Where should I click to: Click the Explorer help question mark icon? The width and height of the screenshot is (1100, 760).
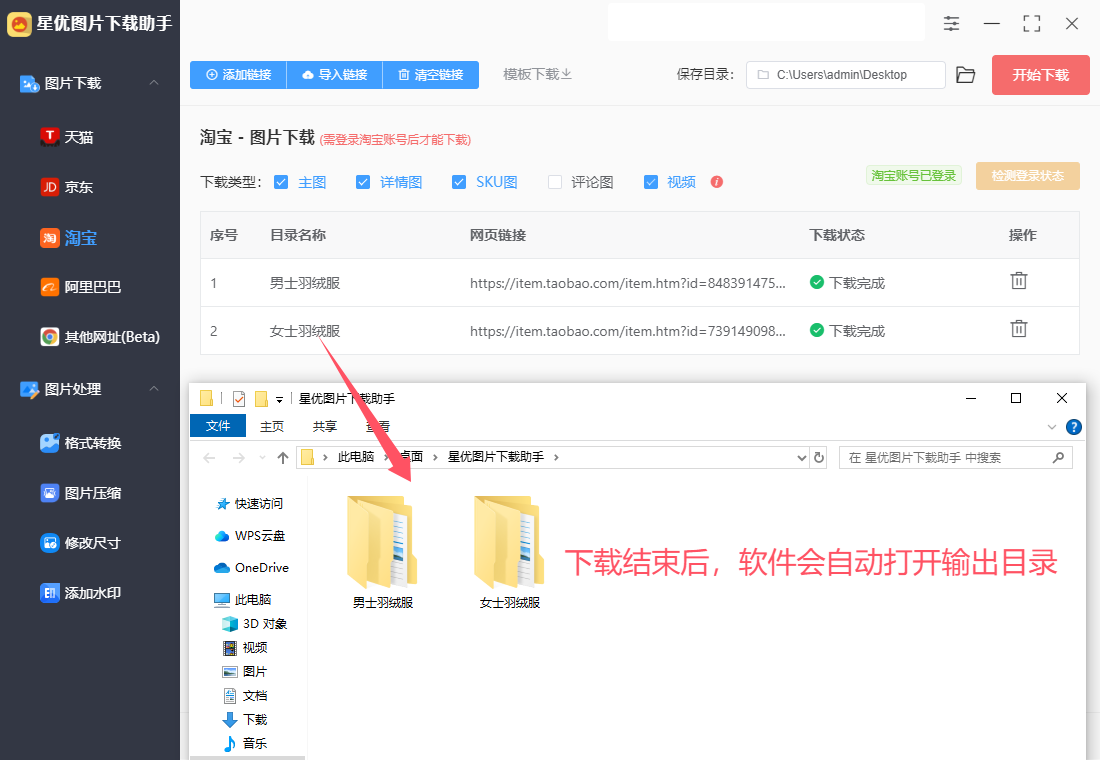point(1073,427)
